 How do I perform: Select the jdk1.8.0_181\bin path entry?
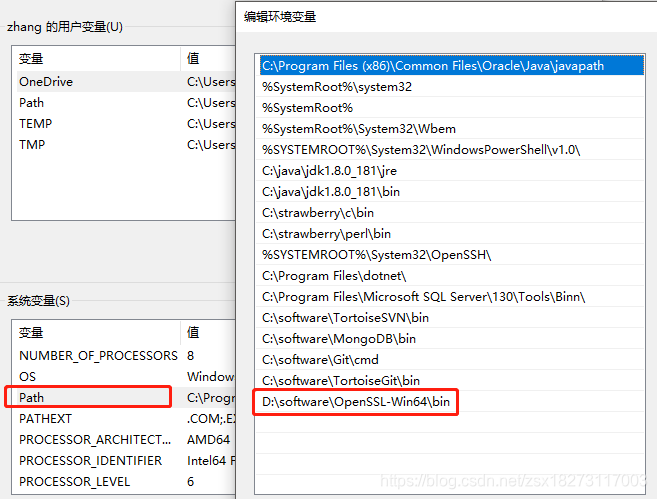(451, 191)
